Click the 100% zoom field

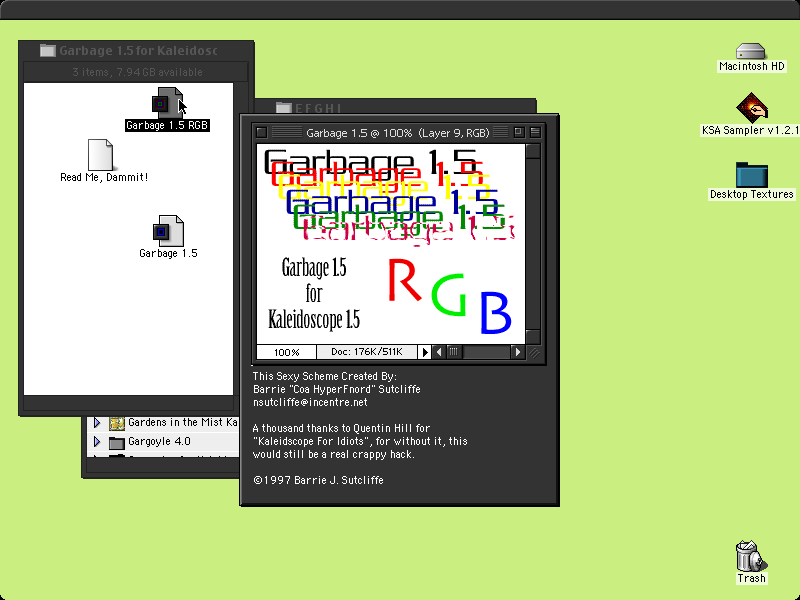tap(286, 352)
